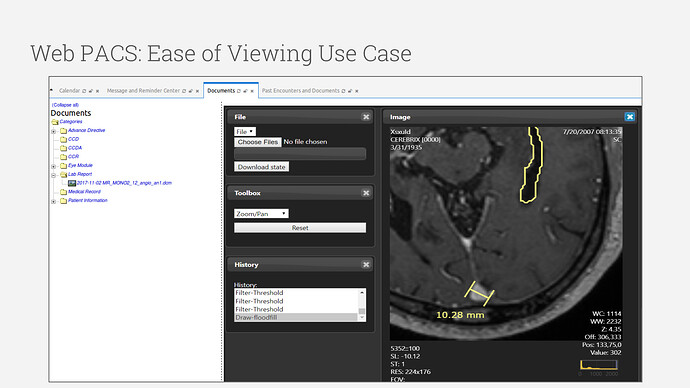Expand the Patient Information folder
The height and width of the screenshot is (388, 690).
tap(53, 201)
